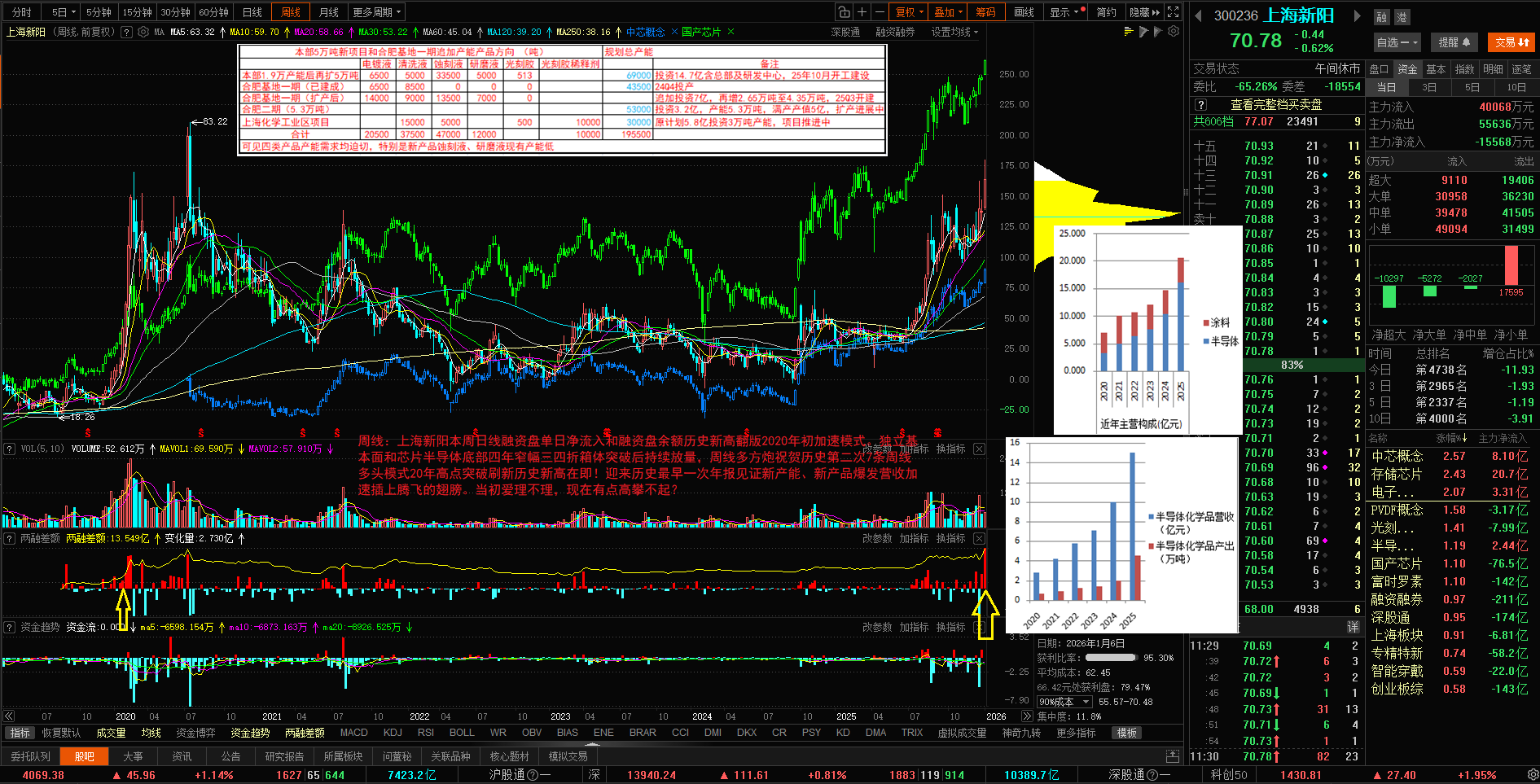Click the 提醒 alert bell button

point(1454,42)
